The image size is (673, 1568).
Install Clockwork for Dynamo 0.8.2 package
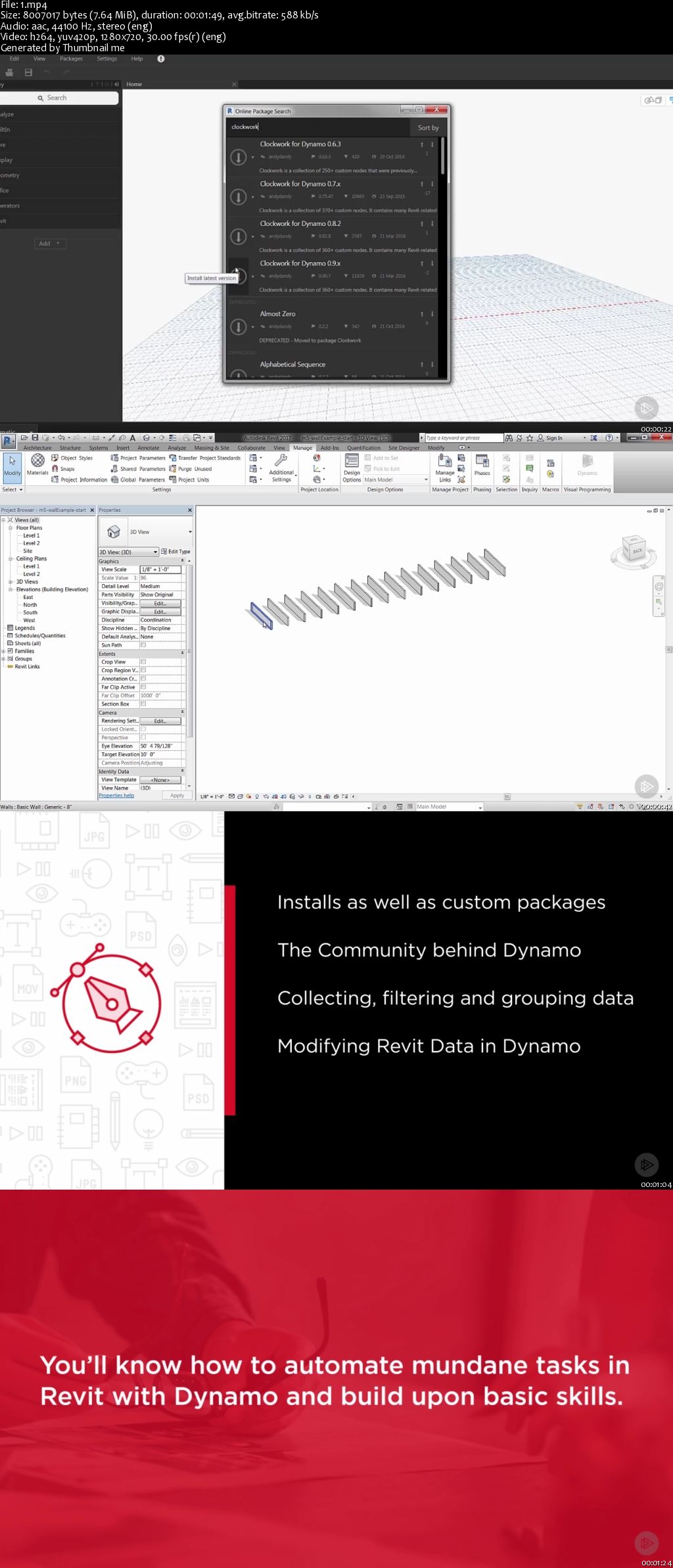[238, 236]
